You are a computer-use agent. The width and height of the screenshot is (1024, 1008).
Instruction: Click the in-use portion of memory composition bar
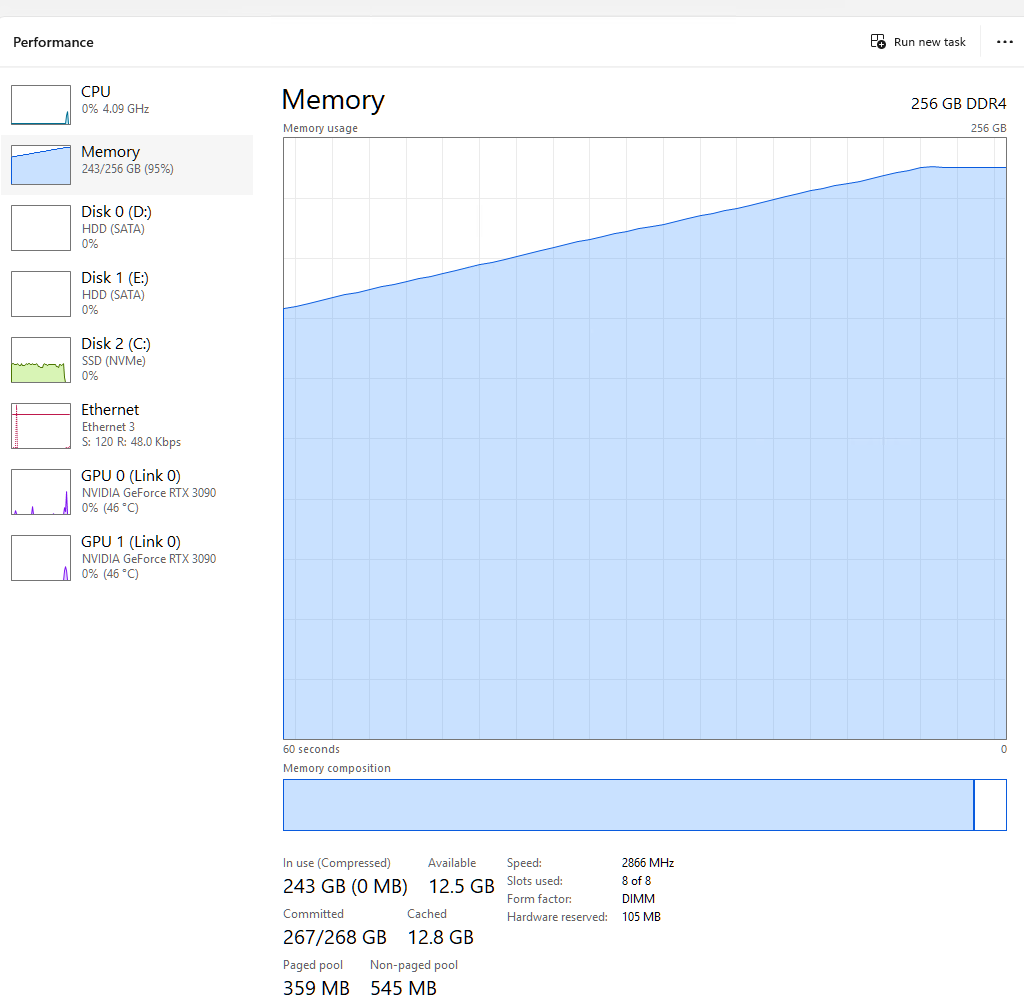[628, 805]
